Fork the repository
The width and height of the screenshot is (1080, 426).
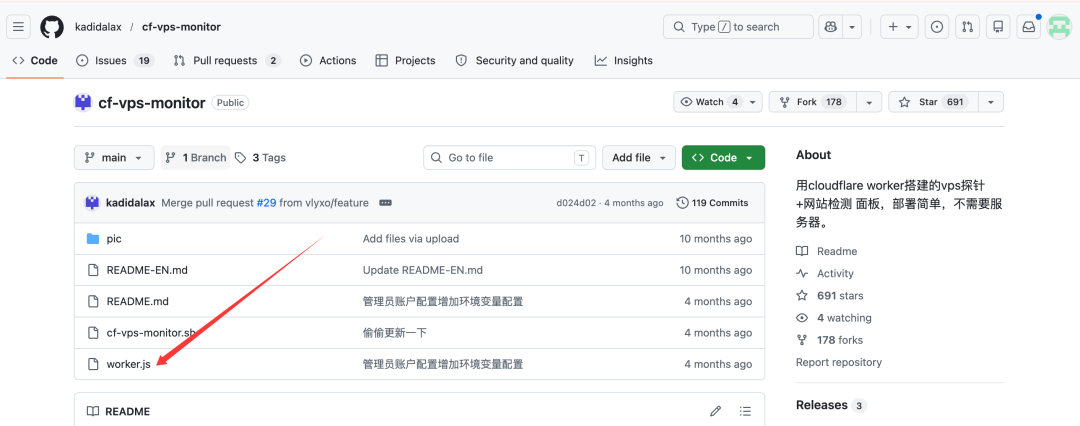point(815,102)
